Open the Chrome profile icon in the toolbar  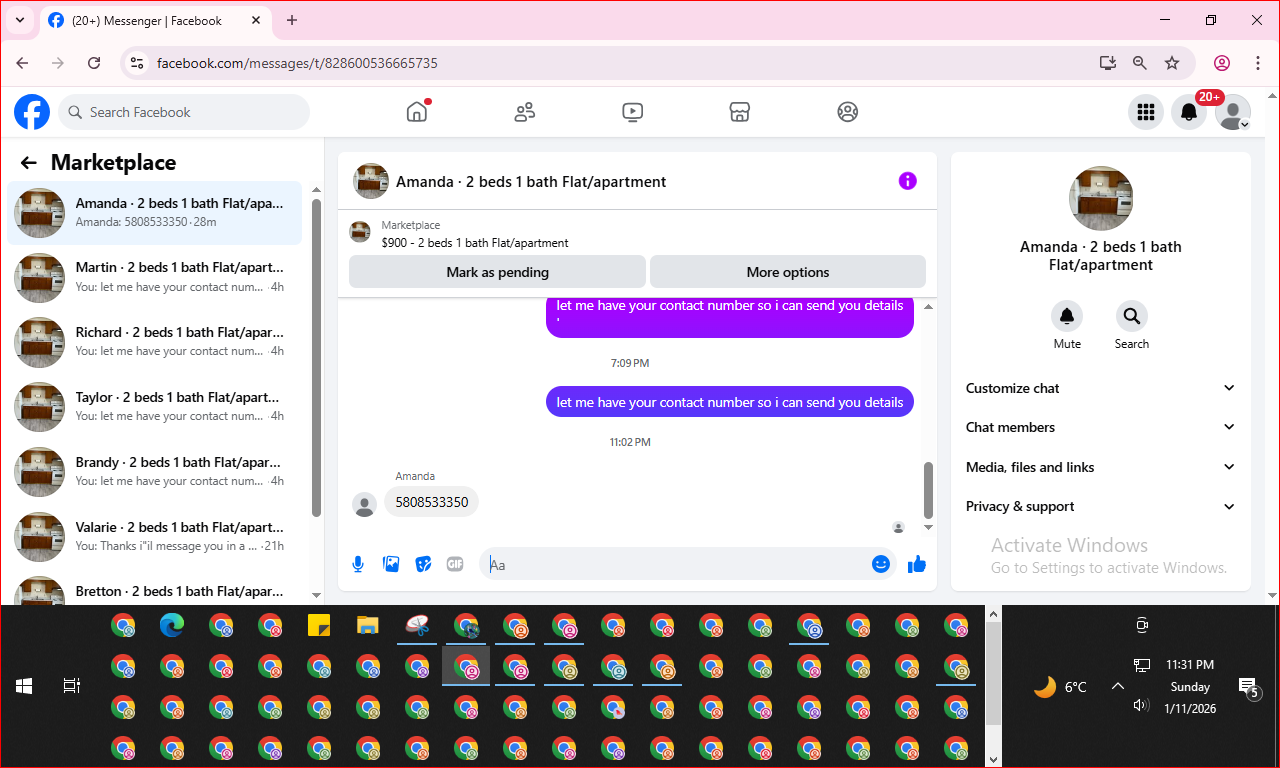pos(1222,63)
